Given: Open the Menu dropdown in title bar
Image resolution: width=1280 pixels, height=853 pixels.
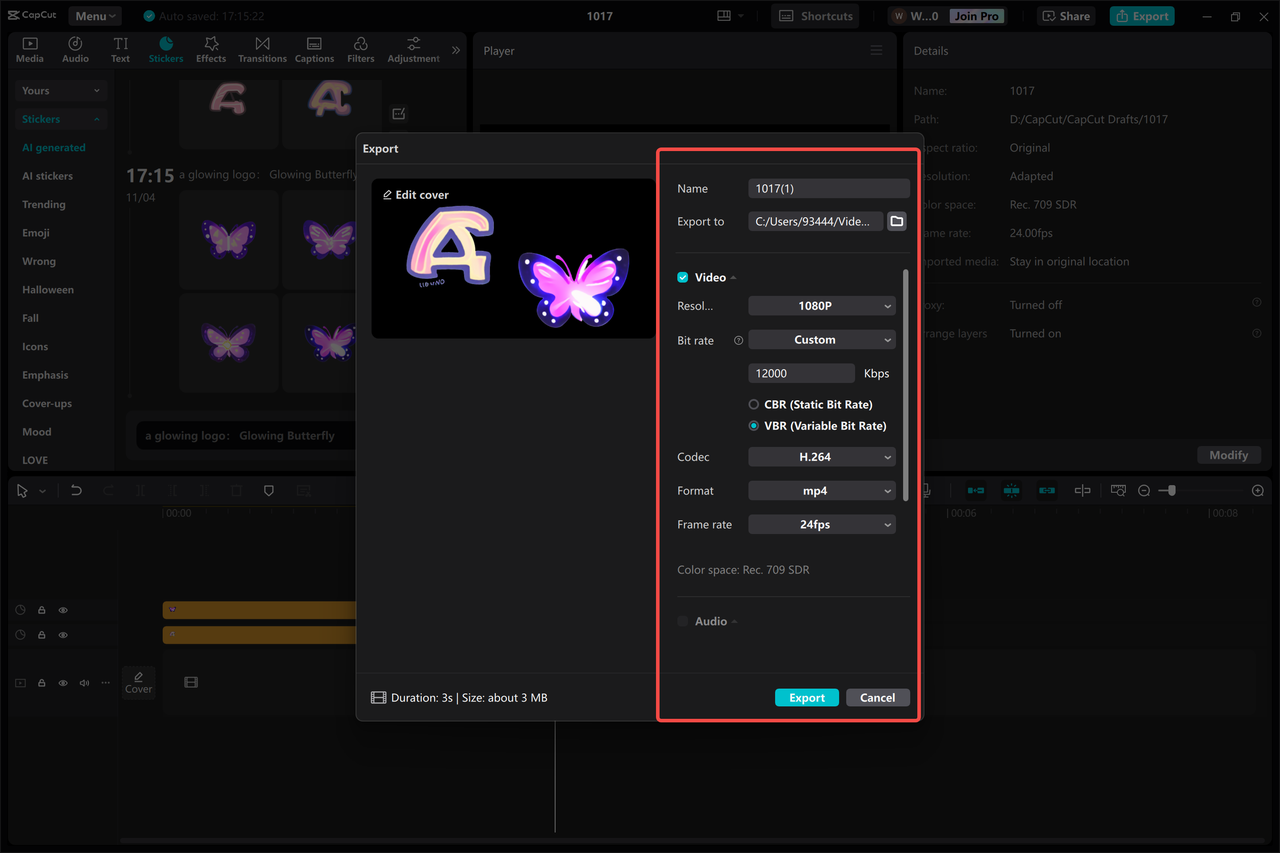Looking at the screenshot, I should click(x=94, y=16).
